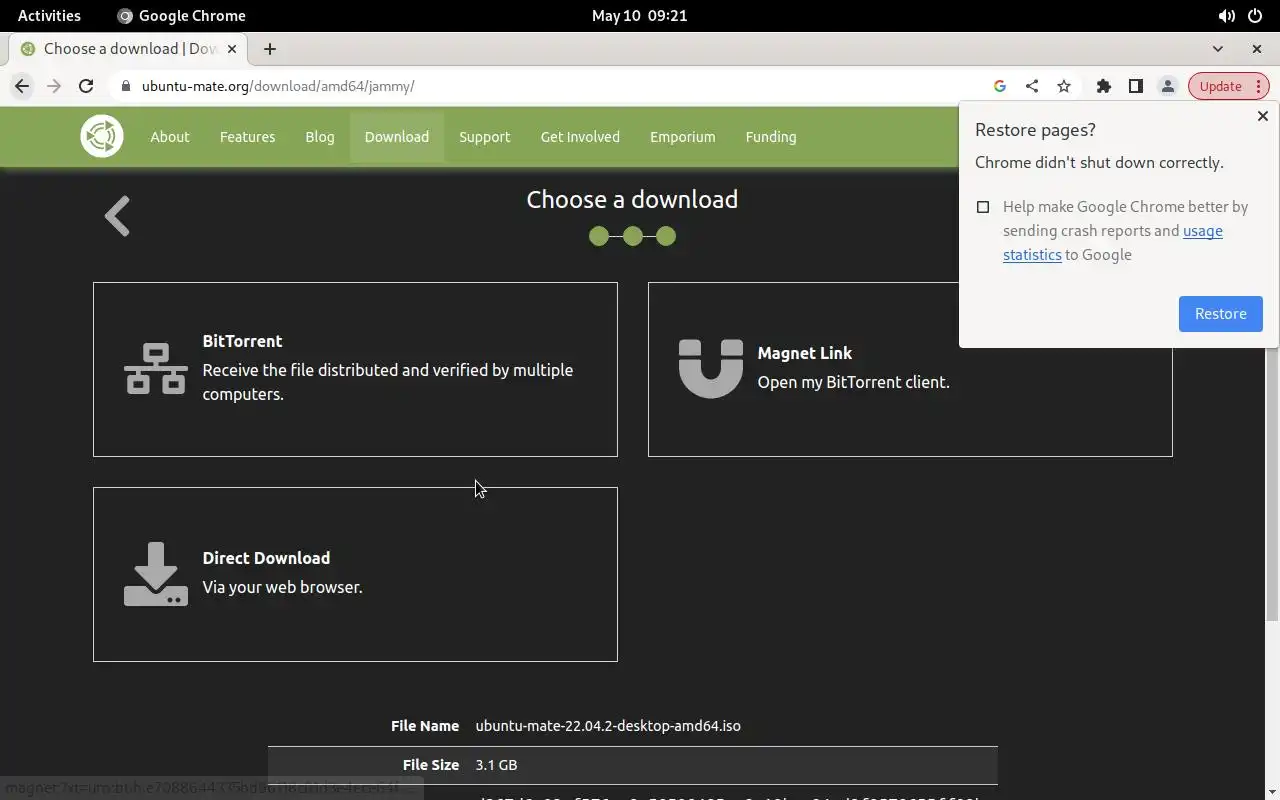Click the Ubuntu MATE logo in navbar

pyautogui.click(x=102, y=137)
